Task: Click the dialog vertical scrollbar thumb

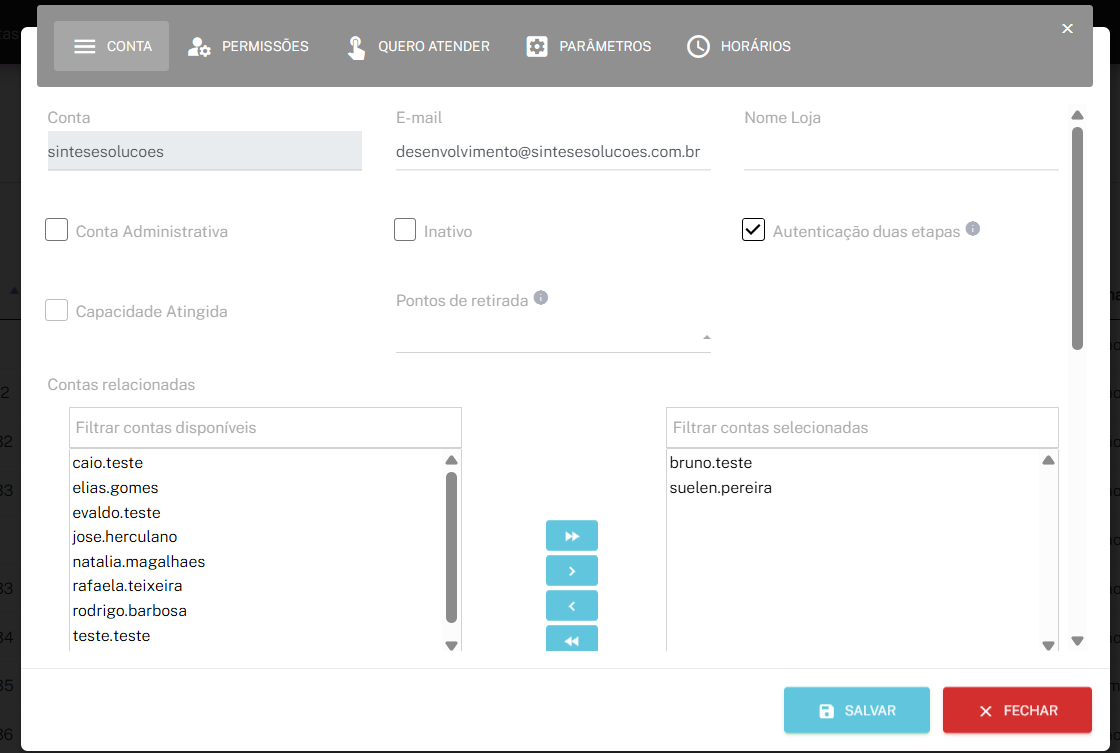Action: coord(1077,239)
